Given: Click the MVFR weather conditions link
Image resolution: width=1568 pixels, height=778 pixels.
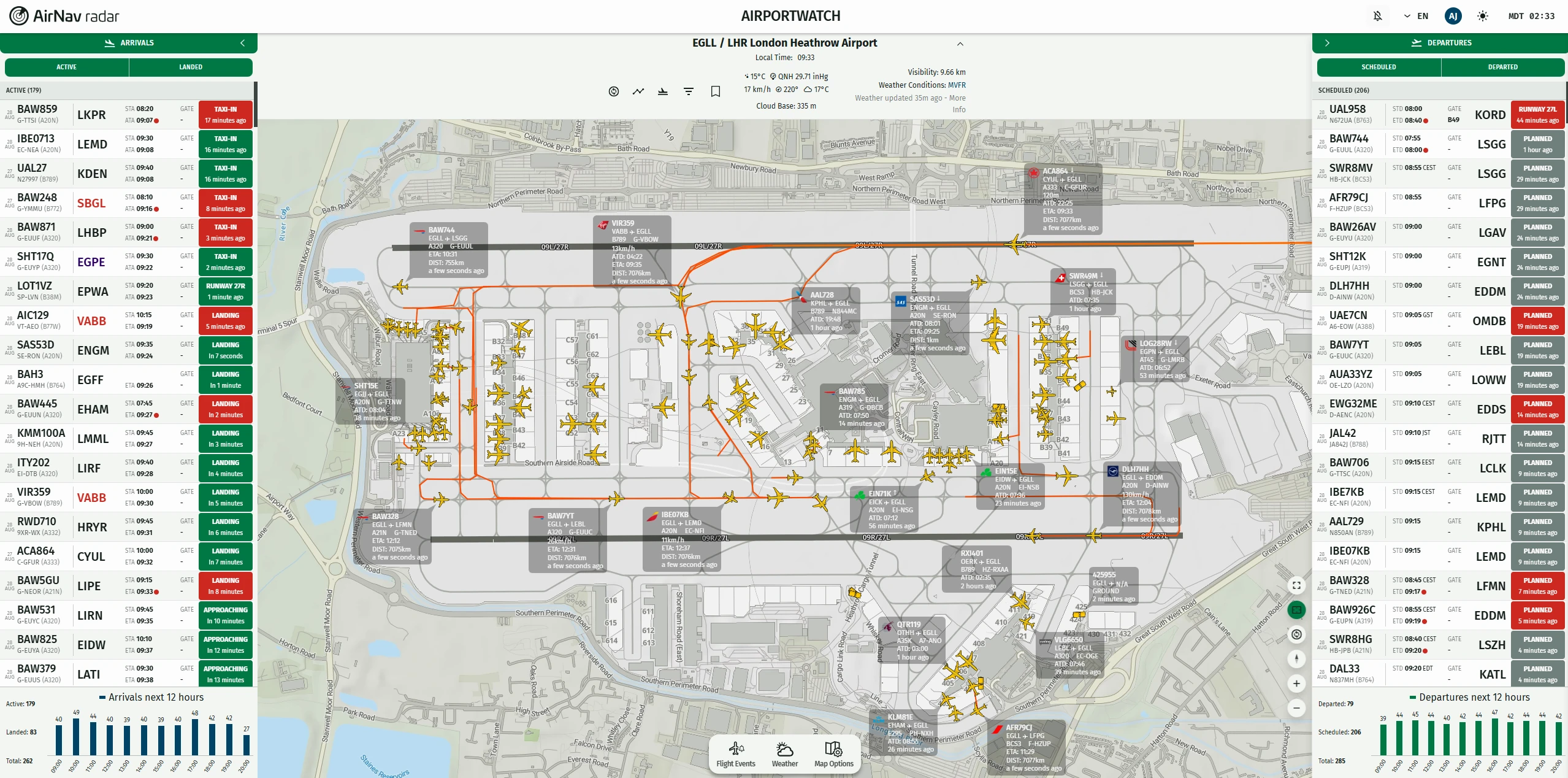Looking at the screenshot, I should click(x=957, y=85).
